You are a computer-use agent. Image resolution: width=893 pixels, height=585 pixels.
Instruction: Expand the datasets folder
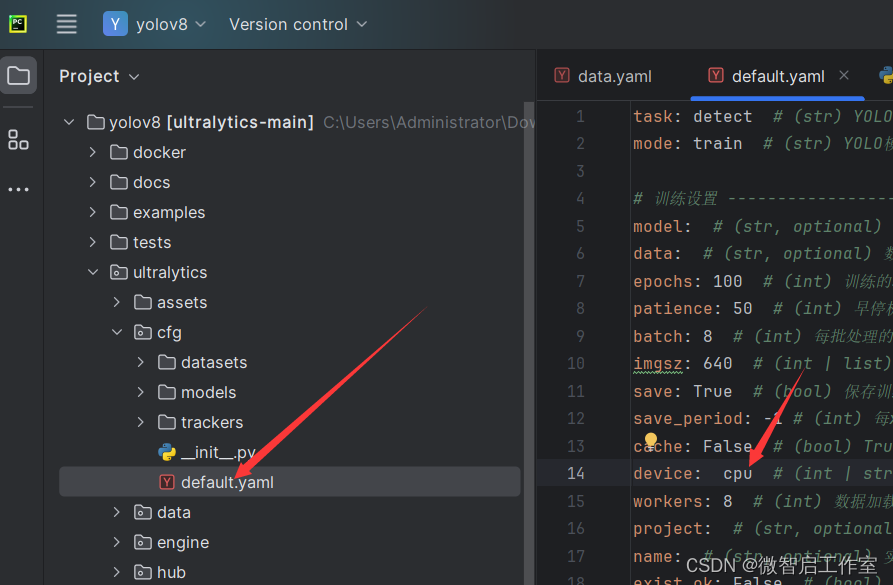pyautogui.click(x=141, y=362)
